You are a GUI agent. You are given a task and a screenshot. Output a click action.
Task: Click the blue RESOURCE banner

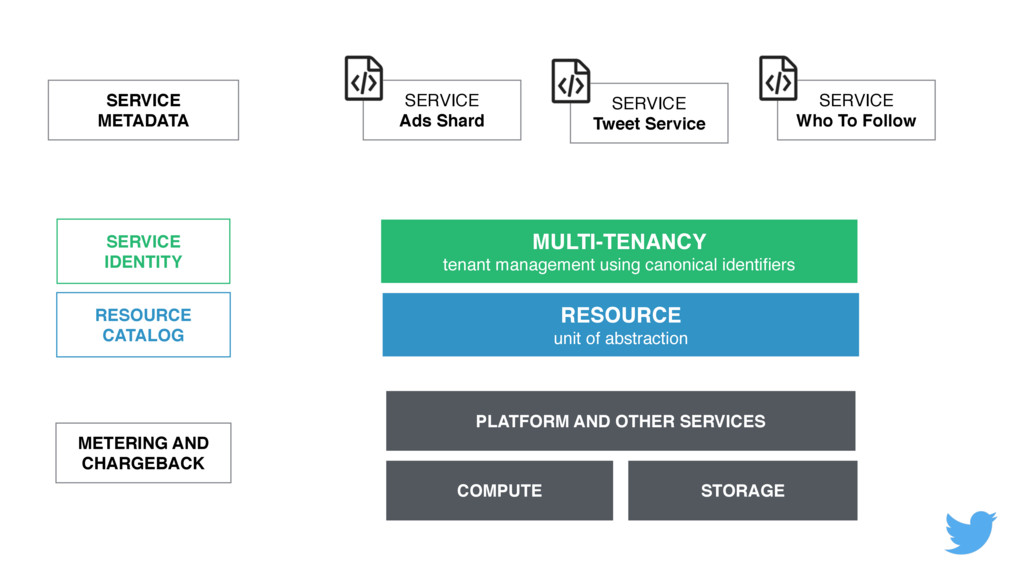(620, 325)
